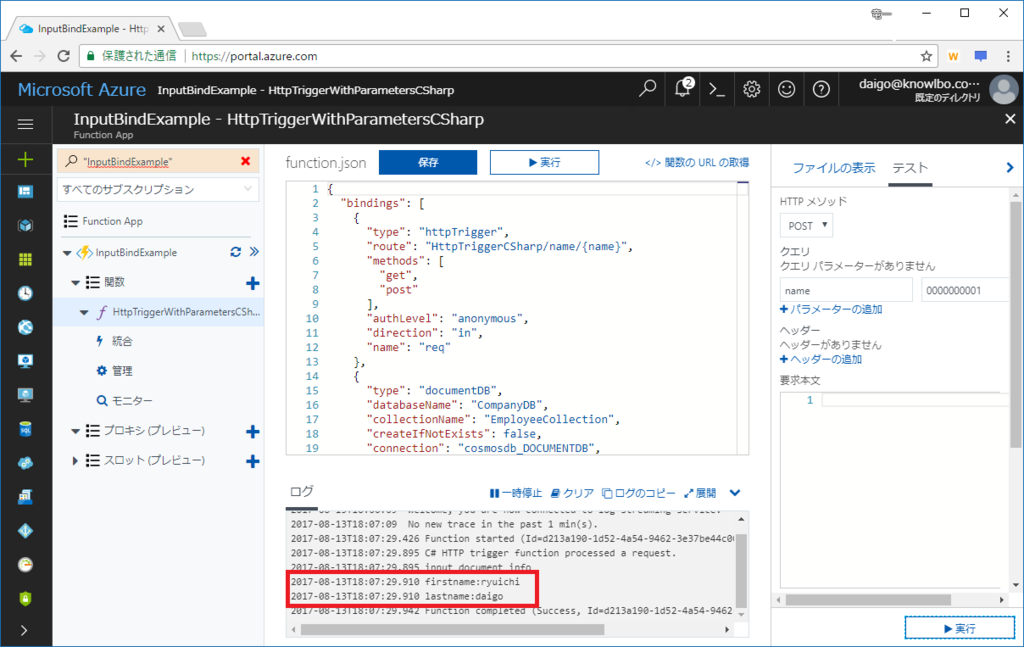Close the InputBindExample blade

coord(1010,119)
